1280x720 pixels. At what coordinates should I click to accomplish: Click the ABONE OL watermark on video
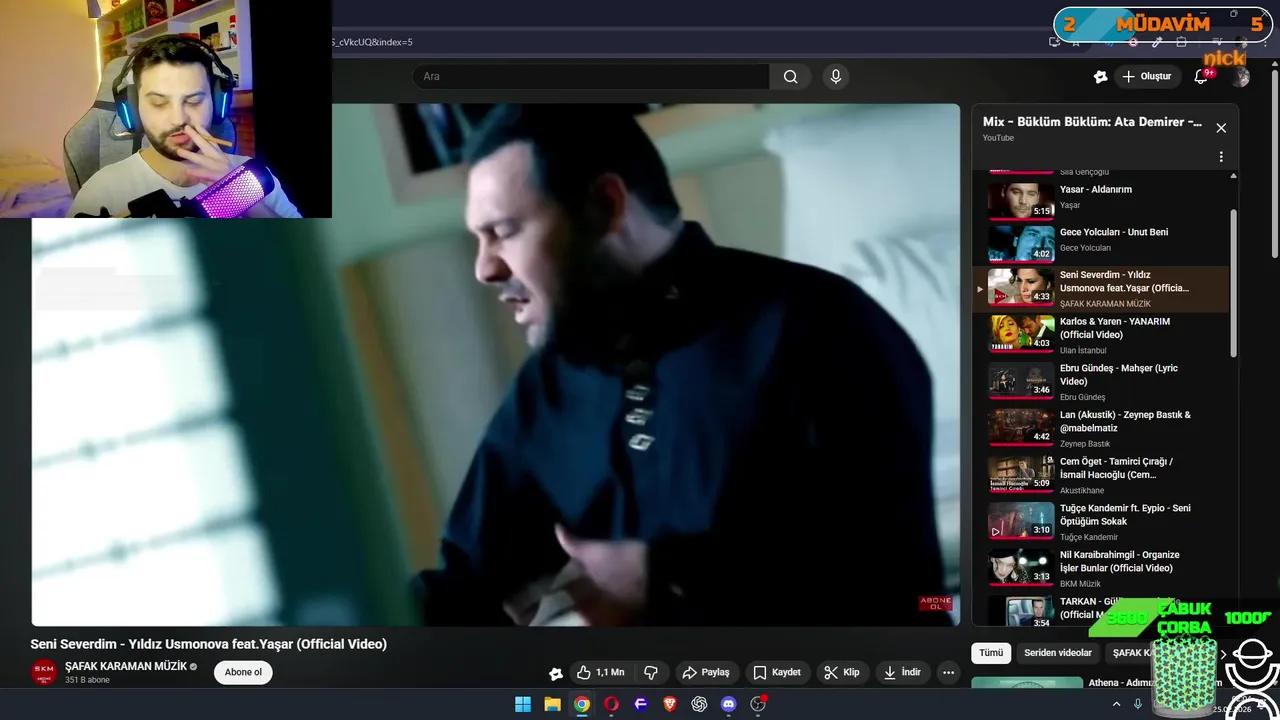click(934, 603)
